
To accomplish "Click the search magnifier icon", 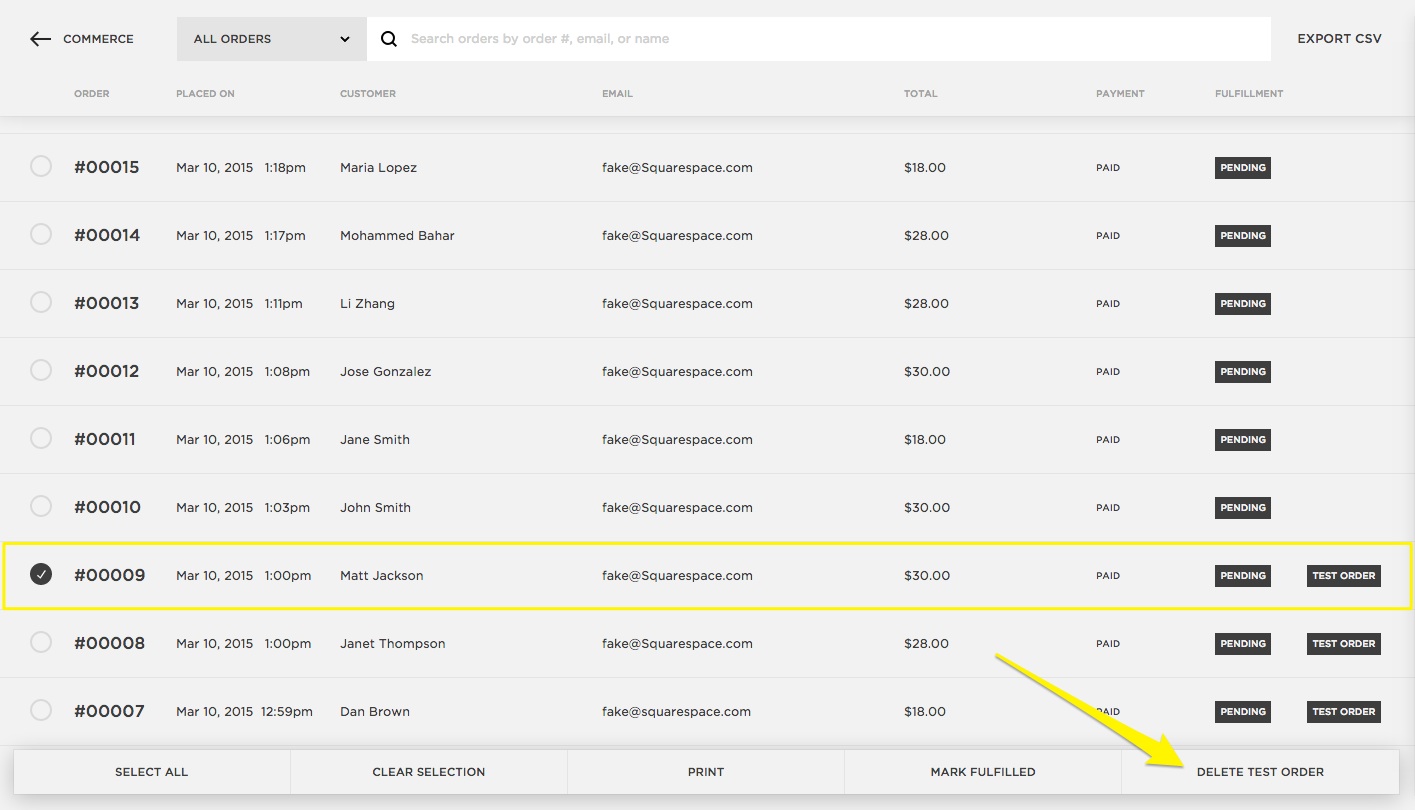I will click(389, 39).
